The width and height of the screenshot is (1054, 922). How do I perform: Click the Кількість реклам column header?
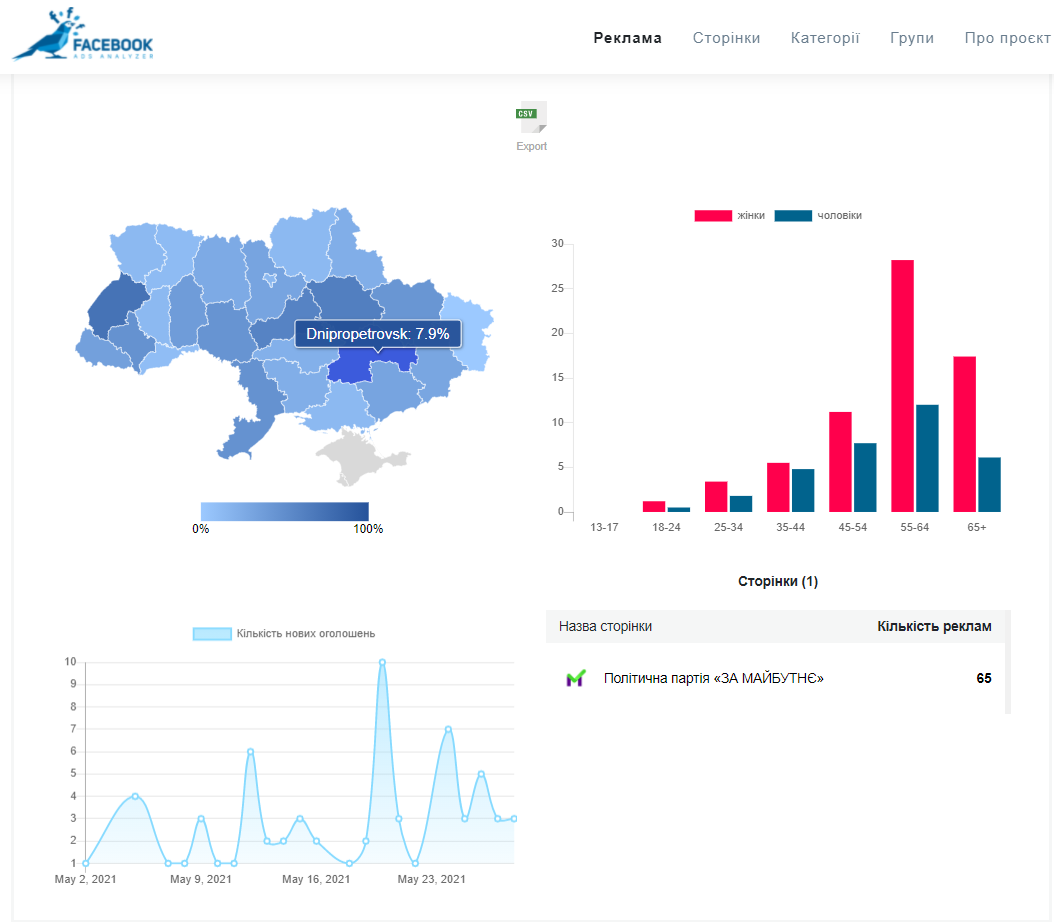[x=934, y=627]
